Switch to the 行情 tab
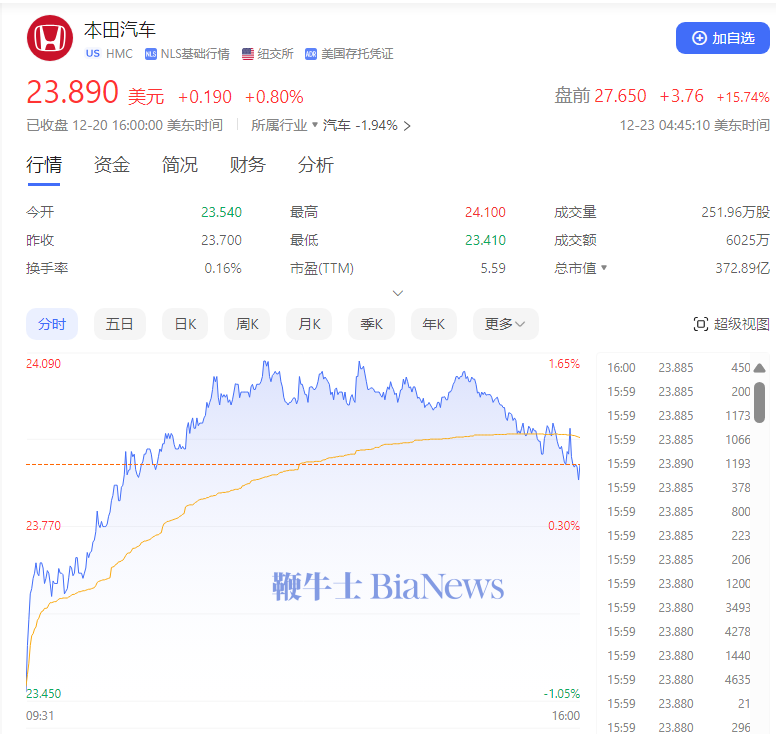This screenshot has height=734, width=776. [x=44, y=165]
